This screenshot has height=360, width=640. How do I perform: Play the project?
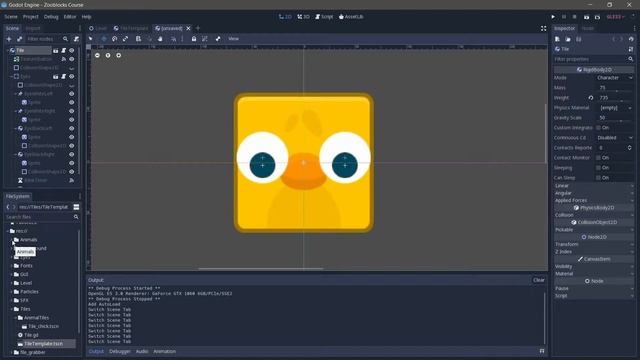click(x=553, y=17)
